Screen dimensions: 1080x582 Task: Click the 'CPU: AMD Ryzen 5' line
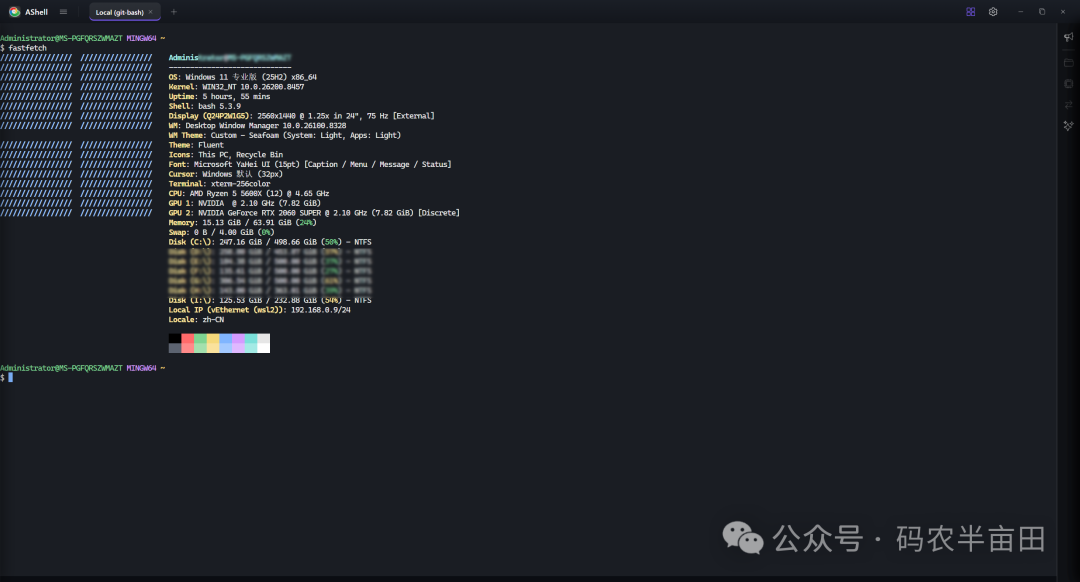pyautogui.click(x=249, y=194)
